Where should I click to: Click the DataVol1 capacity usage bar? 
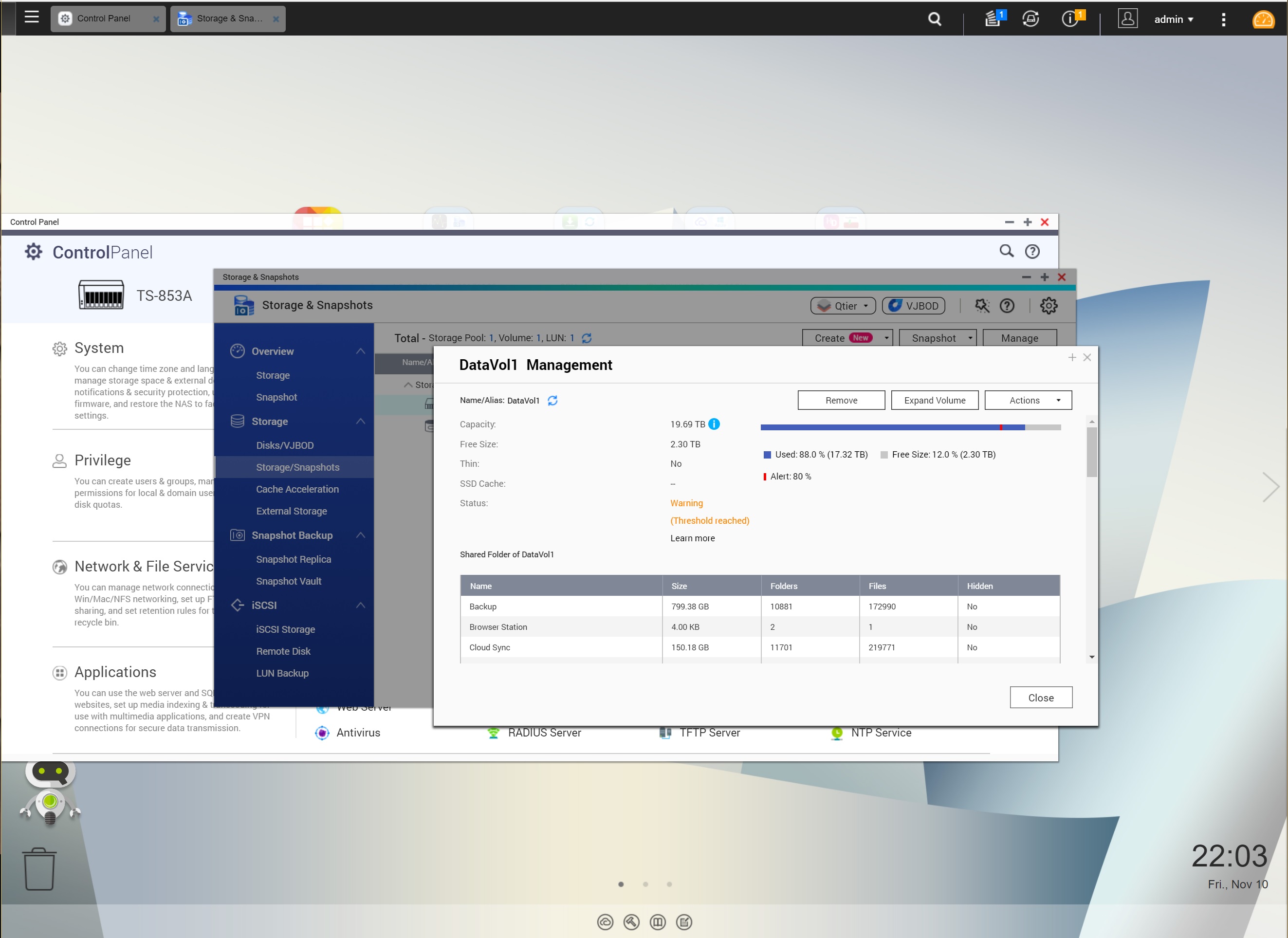910,427
